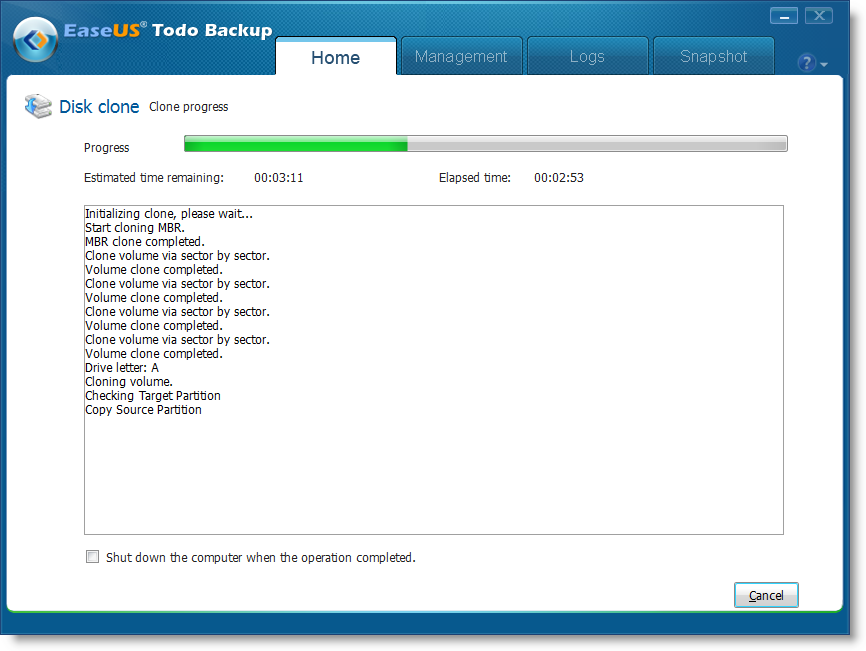Image resolution: width=866 pixels, height=651 pixels.
Task: Click the clone progress bar
Action: pyautogui.click(x=485, y=144)
